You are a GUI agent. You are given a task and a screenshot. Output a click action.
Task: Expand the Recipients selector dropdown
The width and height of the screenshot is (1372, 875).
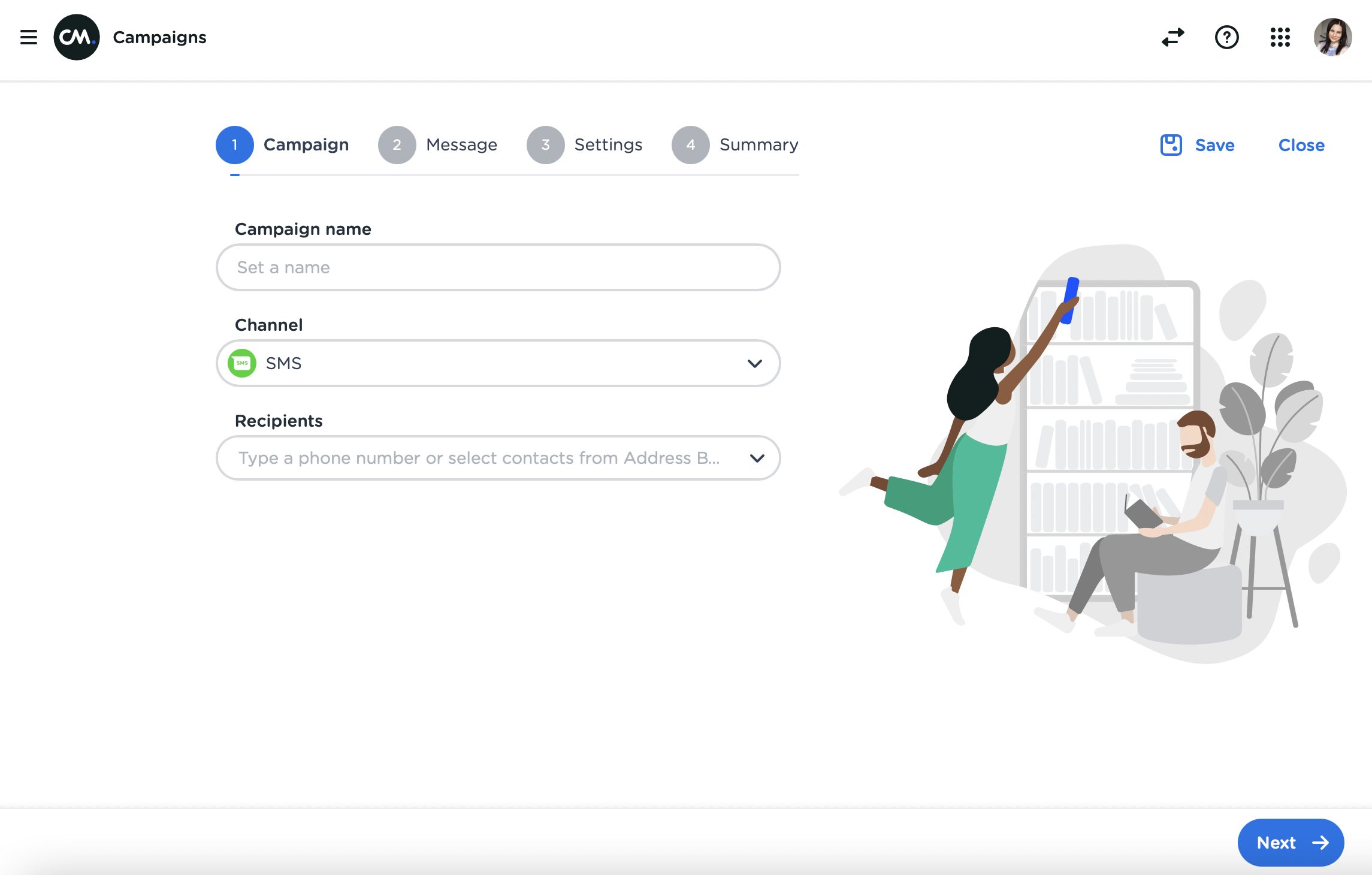pos(757,457)
